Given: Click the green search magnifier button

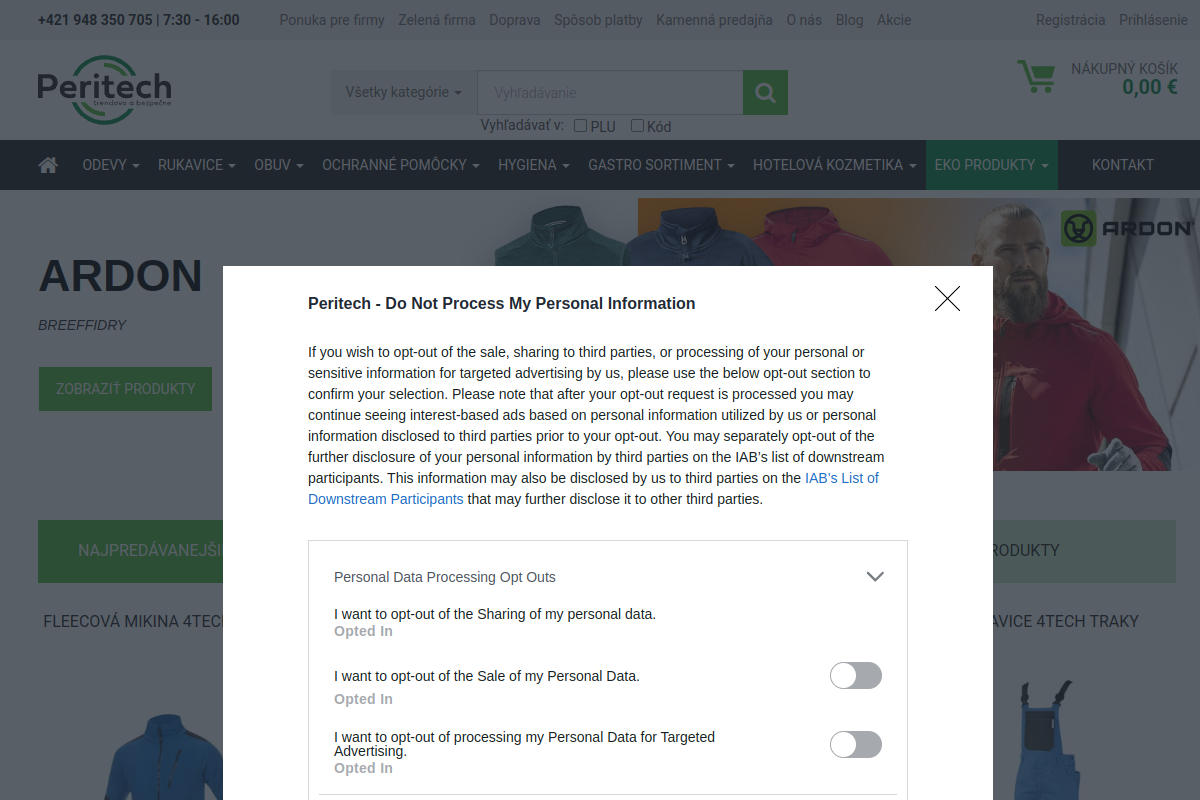Looking at the screenshot, I should tap(765, 92).
